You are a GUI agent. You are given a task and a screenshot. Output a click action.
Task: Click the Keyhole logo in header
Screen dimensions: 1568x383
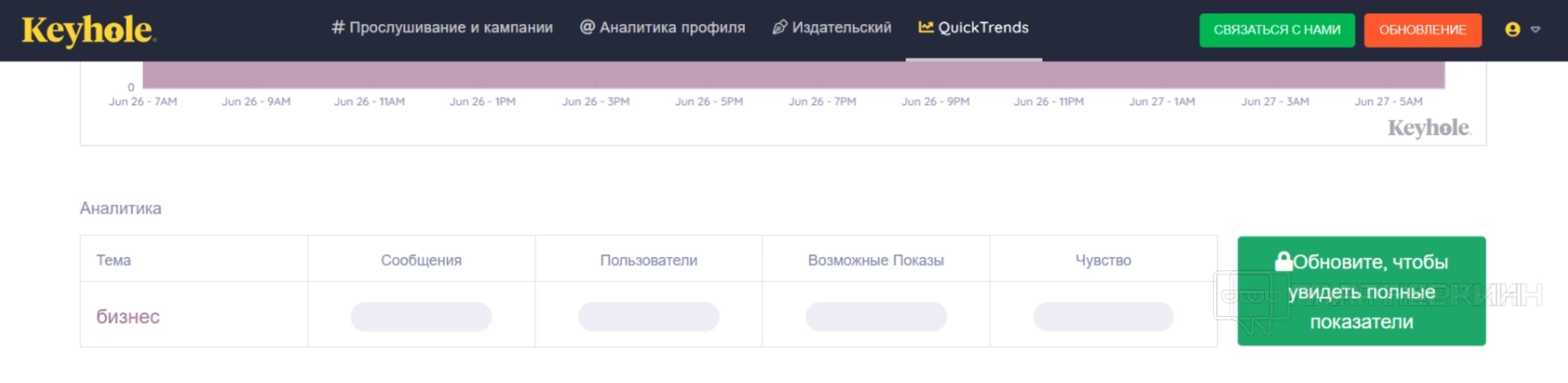point(88,30)
